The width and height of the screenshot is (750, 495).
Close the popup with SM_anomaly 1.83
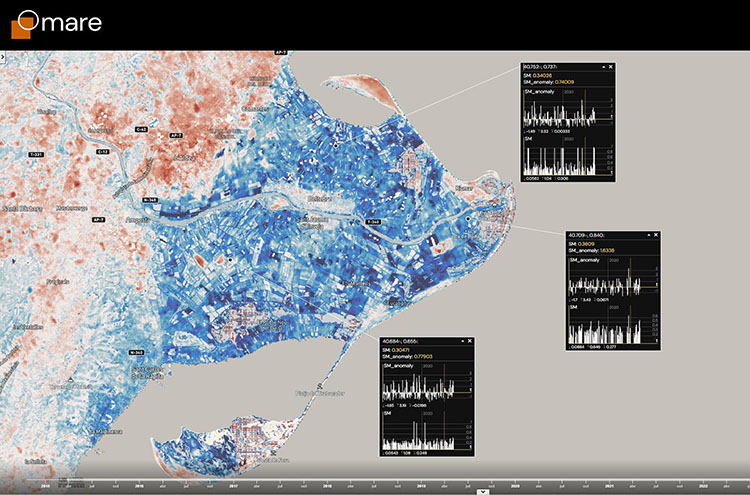pos(656,235)
